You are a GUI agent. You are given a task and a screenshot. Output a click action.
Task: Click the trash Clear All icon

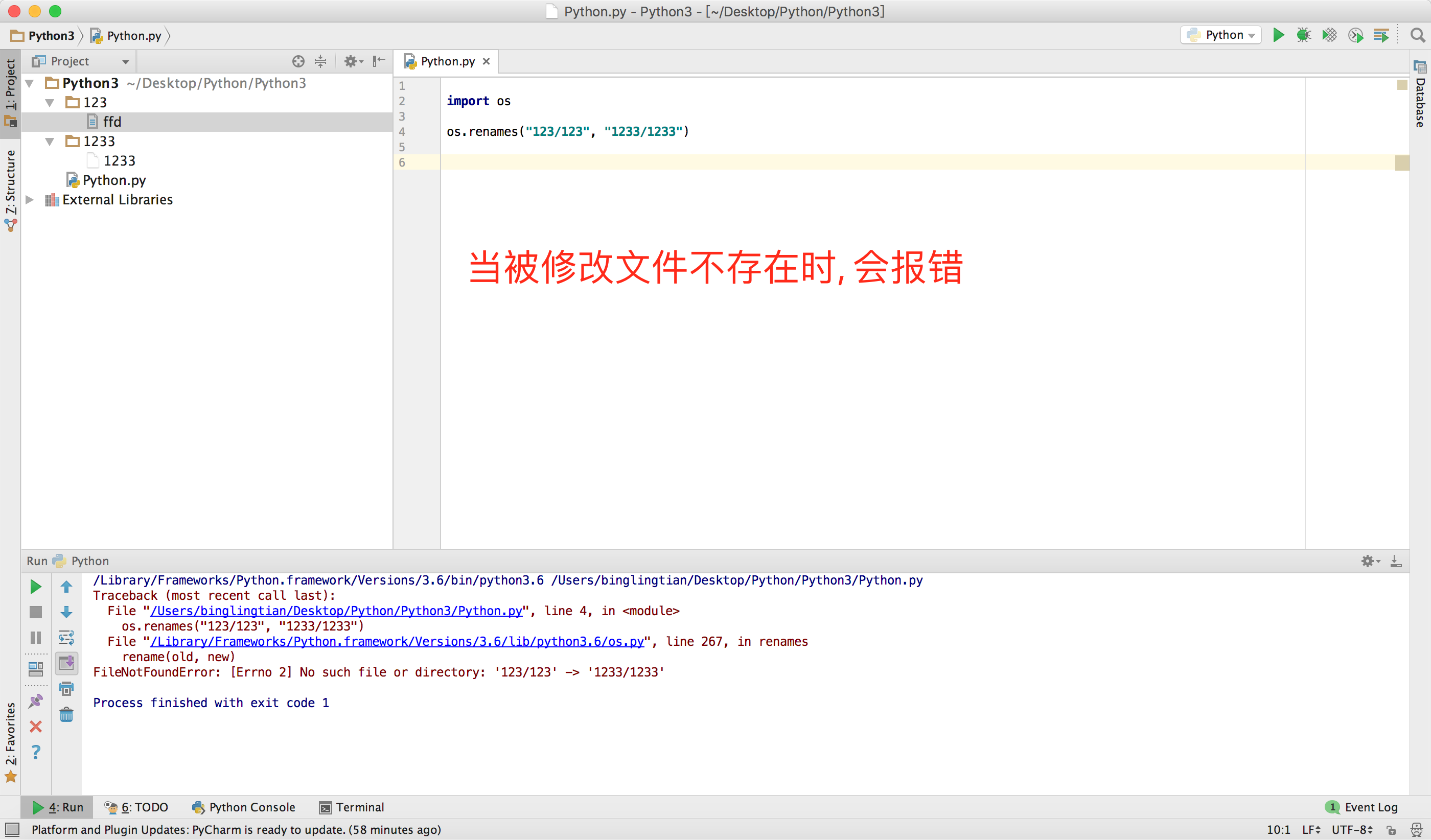[x=66, y=715]
